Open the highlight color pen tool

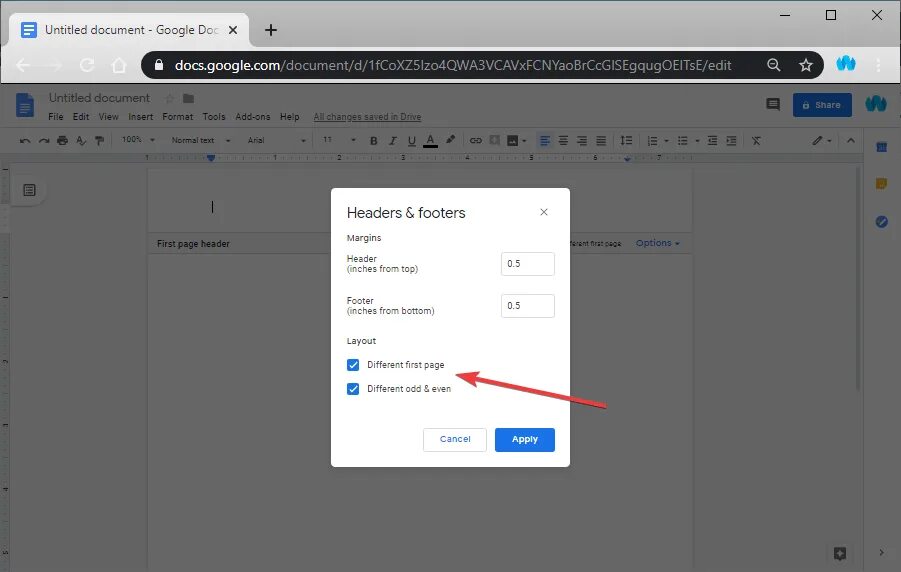(450, 140)
